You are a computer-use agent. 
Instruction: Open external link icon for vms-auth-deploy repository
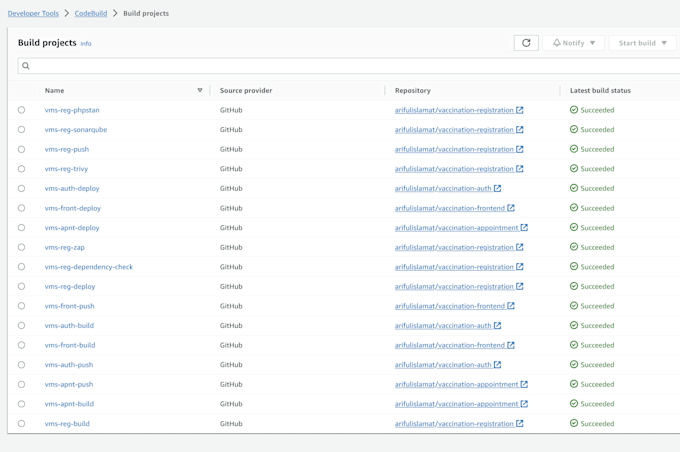[x=497, y=188]
